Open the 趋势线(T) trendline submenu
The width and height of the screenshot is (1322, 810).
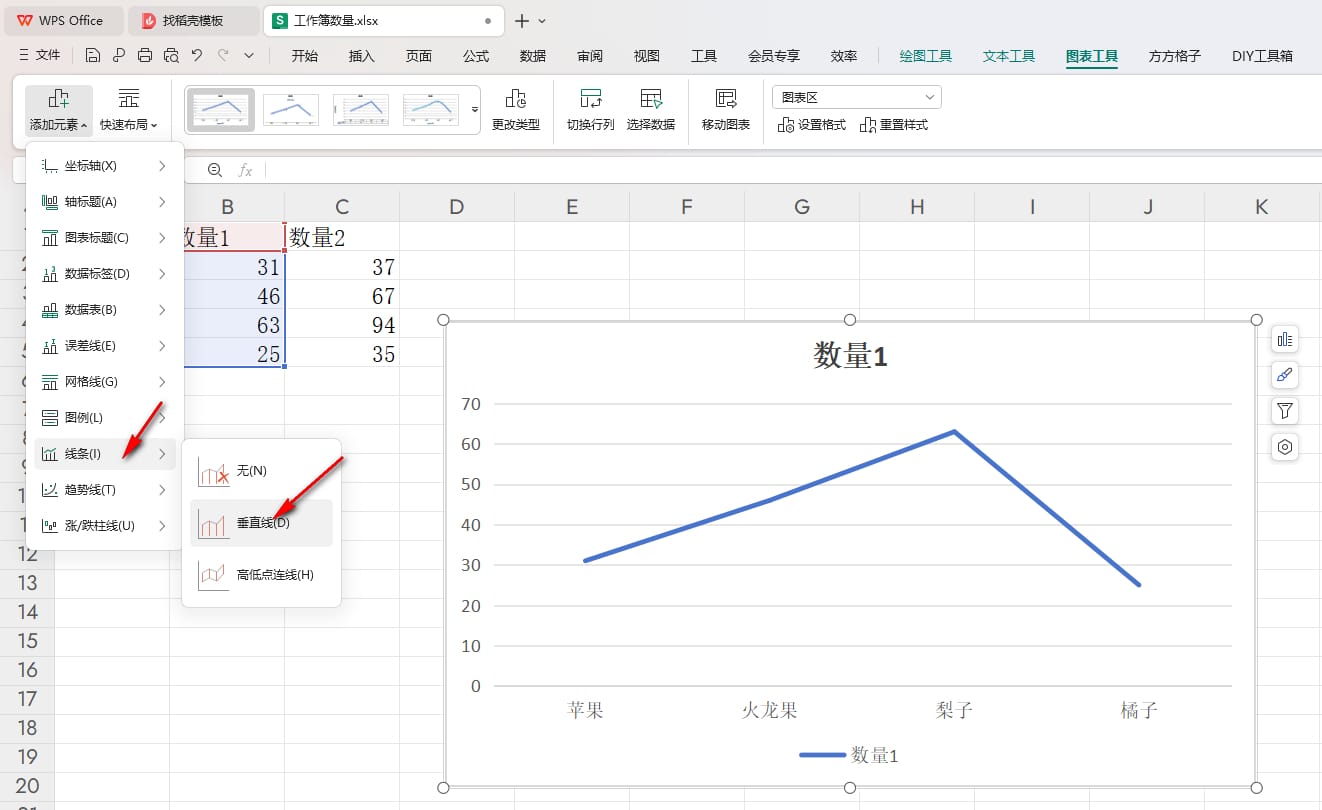[105, 490]
